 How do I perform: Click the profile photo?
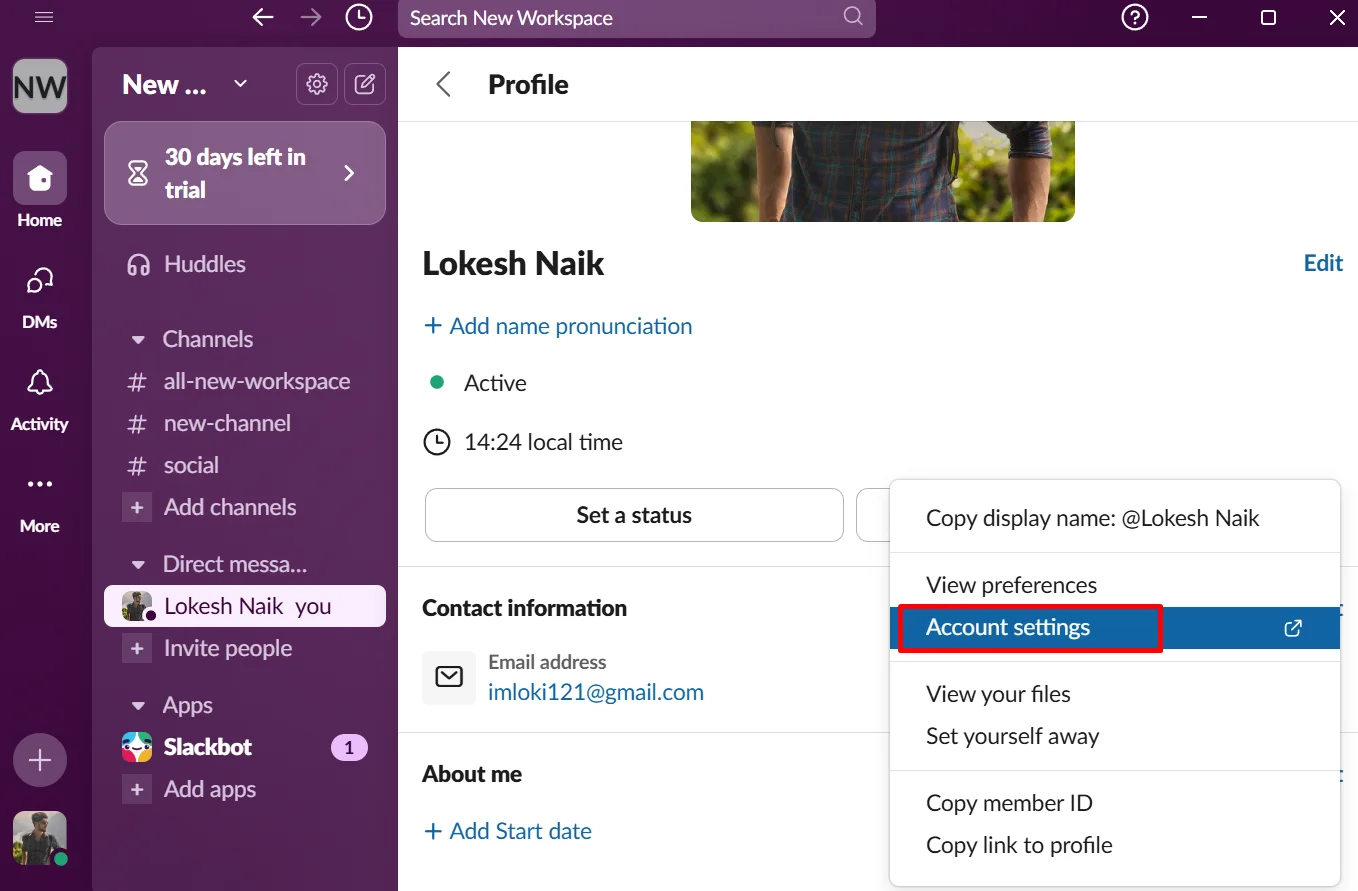pos(883,171)
